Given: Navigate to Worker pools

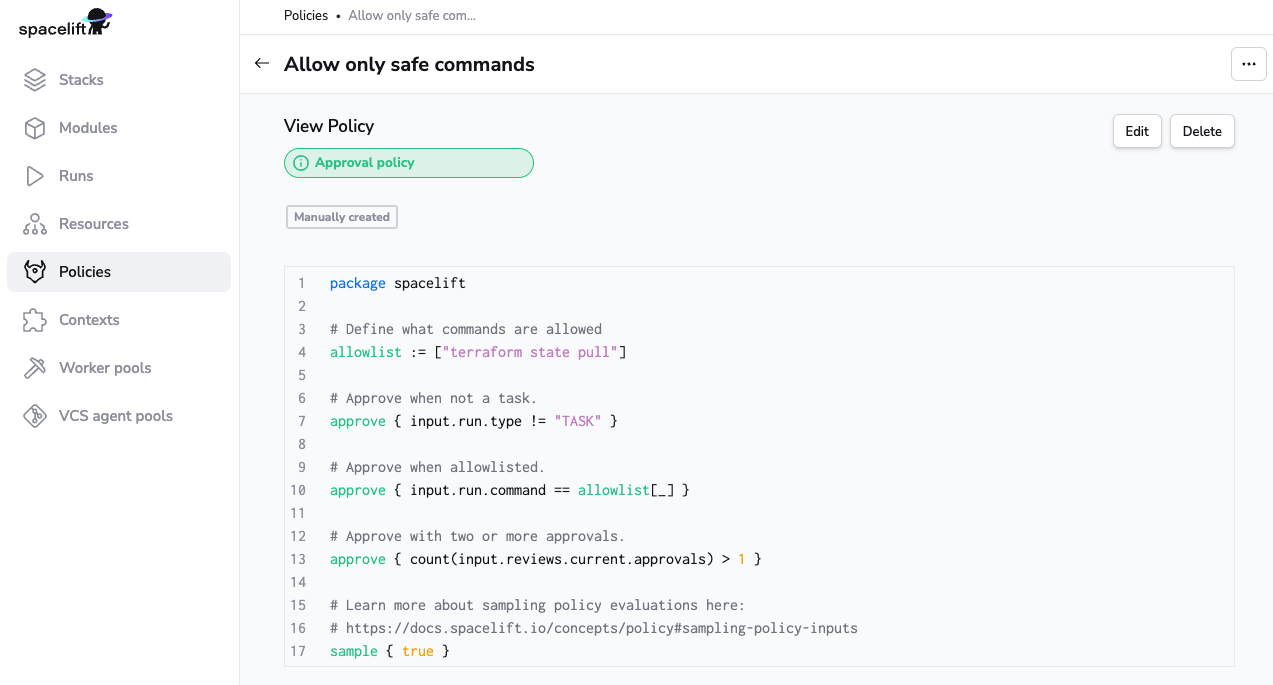Looking at the screenshot, I should tap(105, 368).
